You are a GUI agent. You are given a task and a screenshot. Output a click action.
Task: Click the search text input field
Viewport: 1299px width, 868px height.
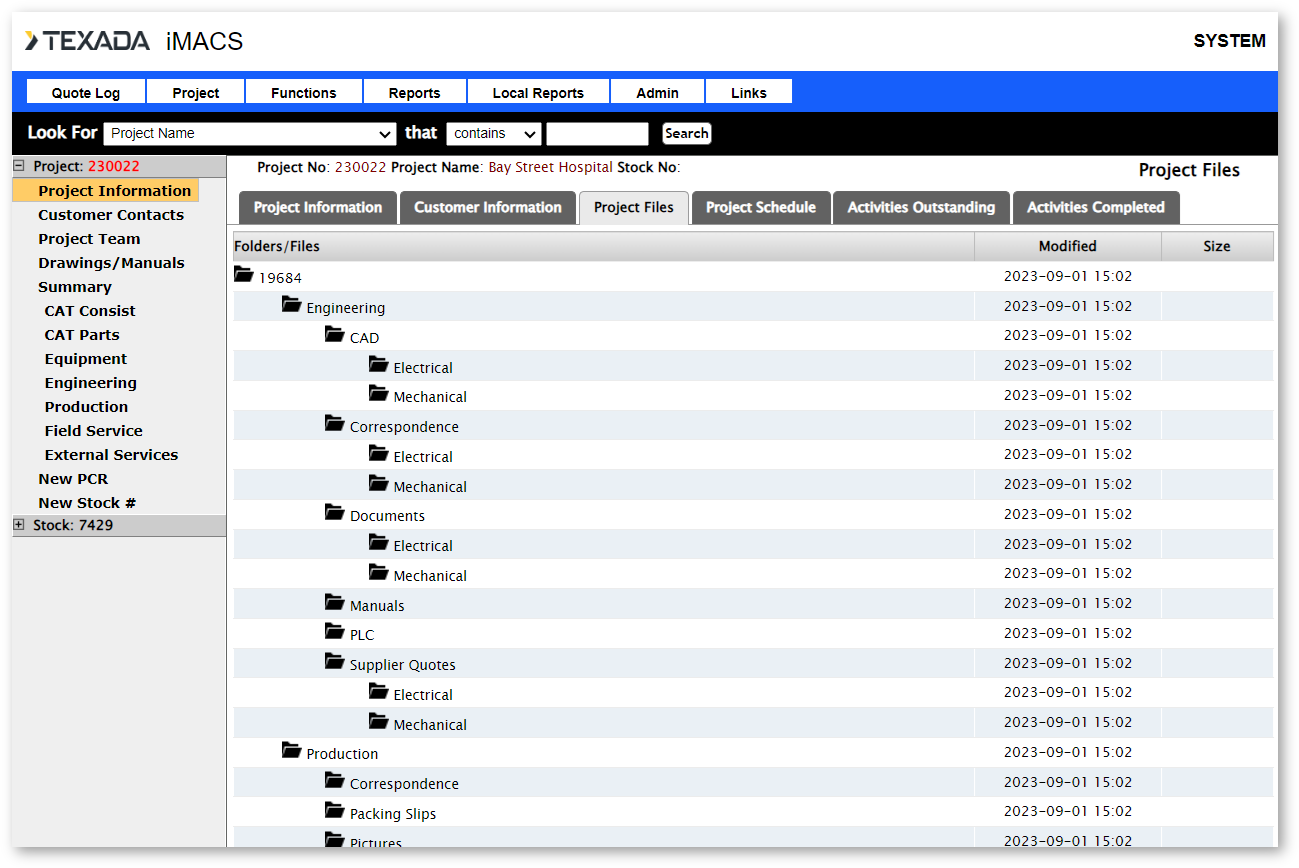tap(597, 134)
